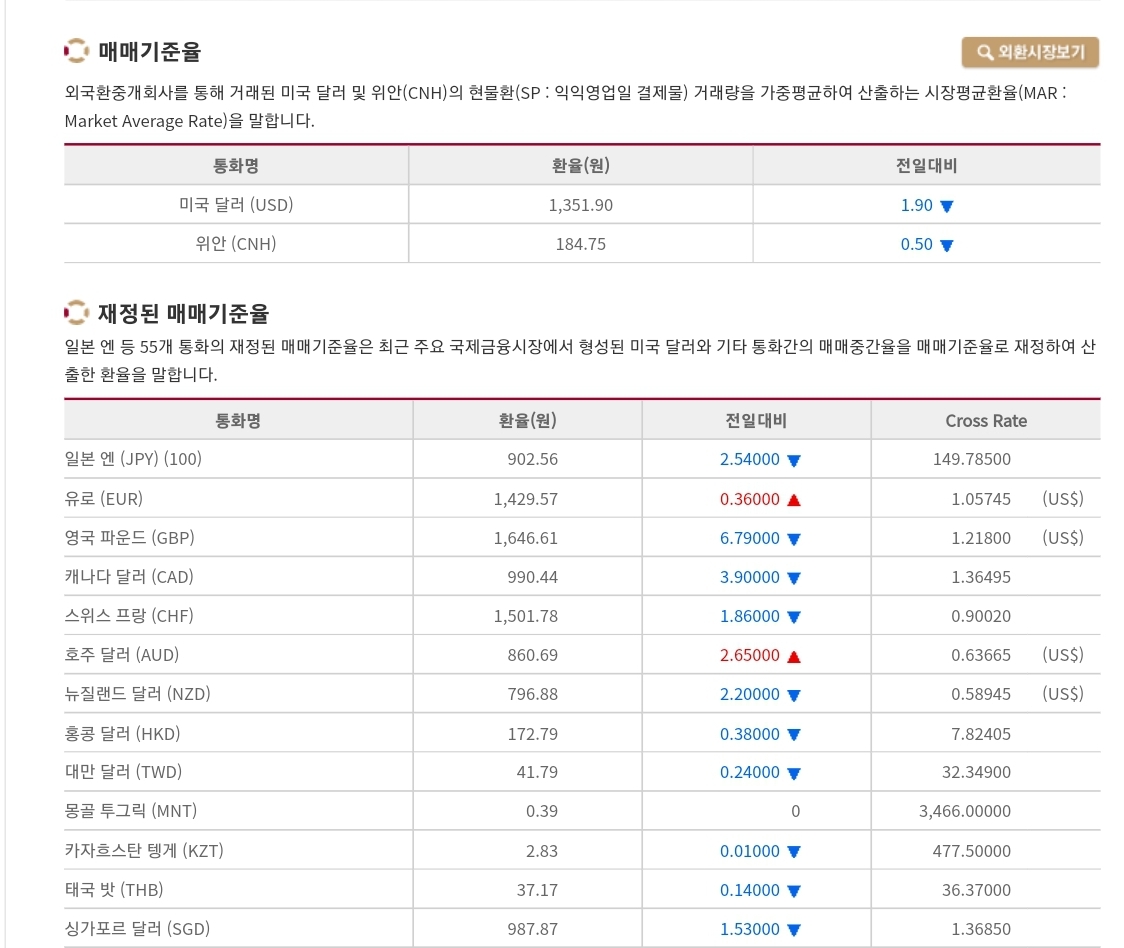Click the 카자흐스탄 텡게 (KZT) row label
Viewport: 1124px width, 948px height.
click(x=144, y=850)
